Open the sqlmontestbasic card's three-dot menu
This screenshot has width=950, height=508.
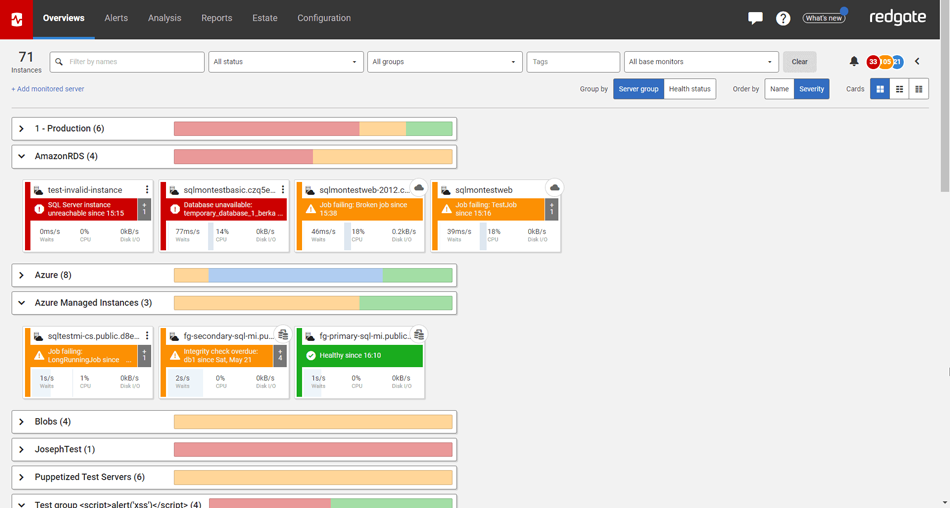point(282,190)
